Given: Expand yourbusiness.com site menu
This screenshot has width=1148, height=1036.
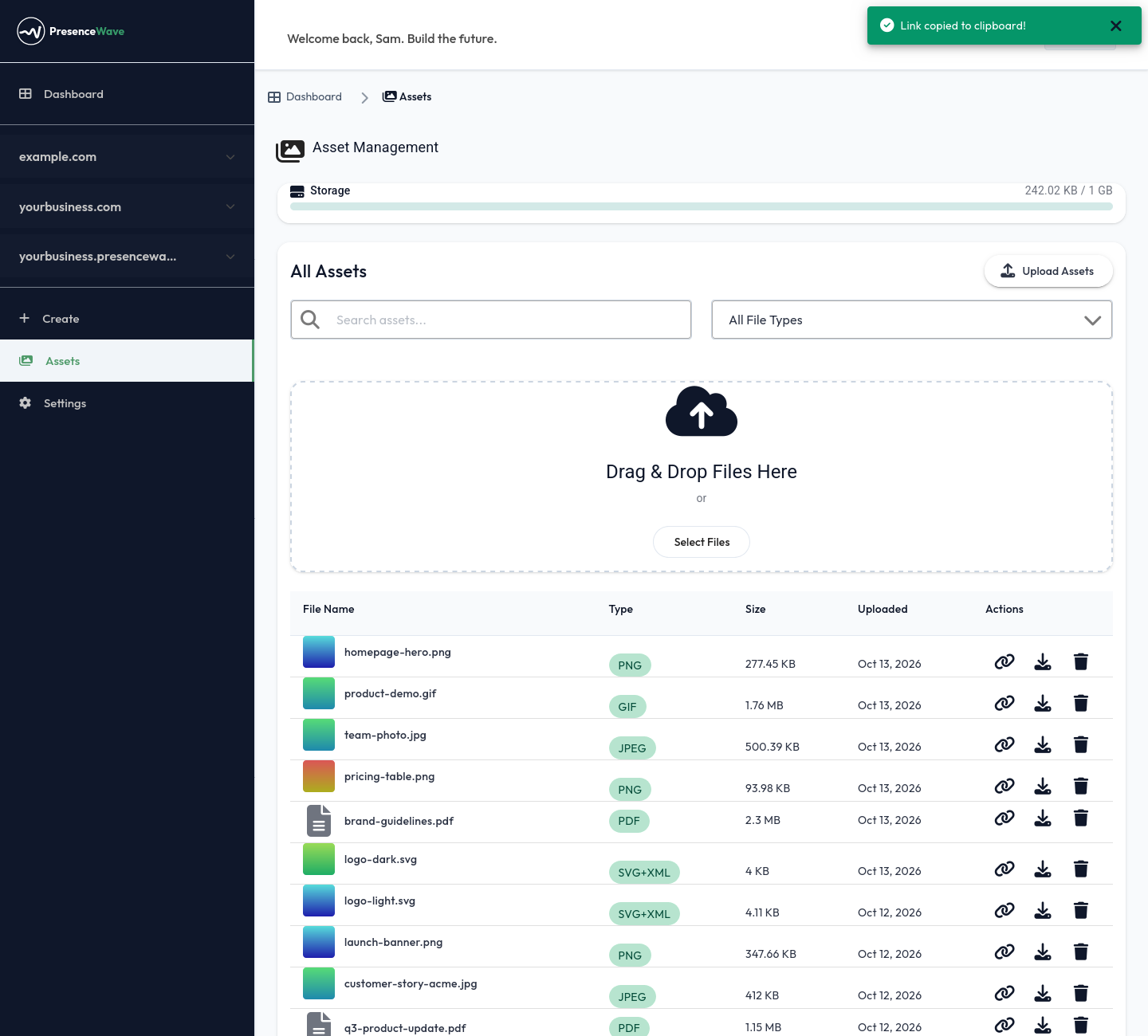Looking at the screenshot, I should [x=128, y=207].
